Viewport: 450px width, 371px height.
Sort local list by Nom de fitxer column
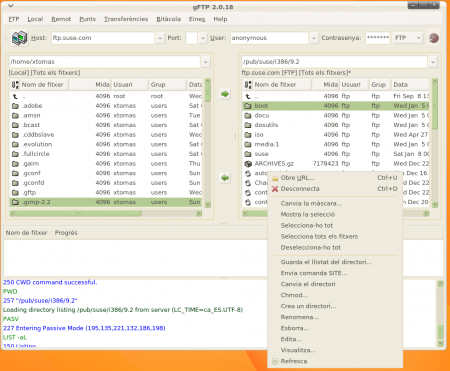44,85
